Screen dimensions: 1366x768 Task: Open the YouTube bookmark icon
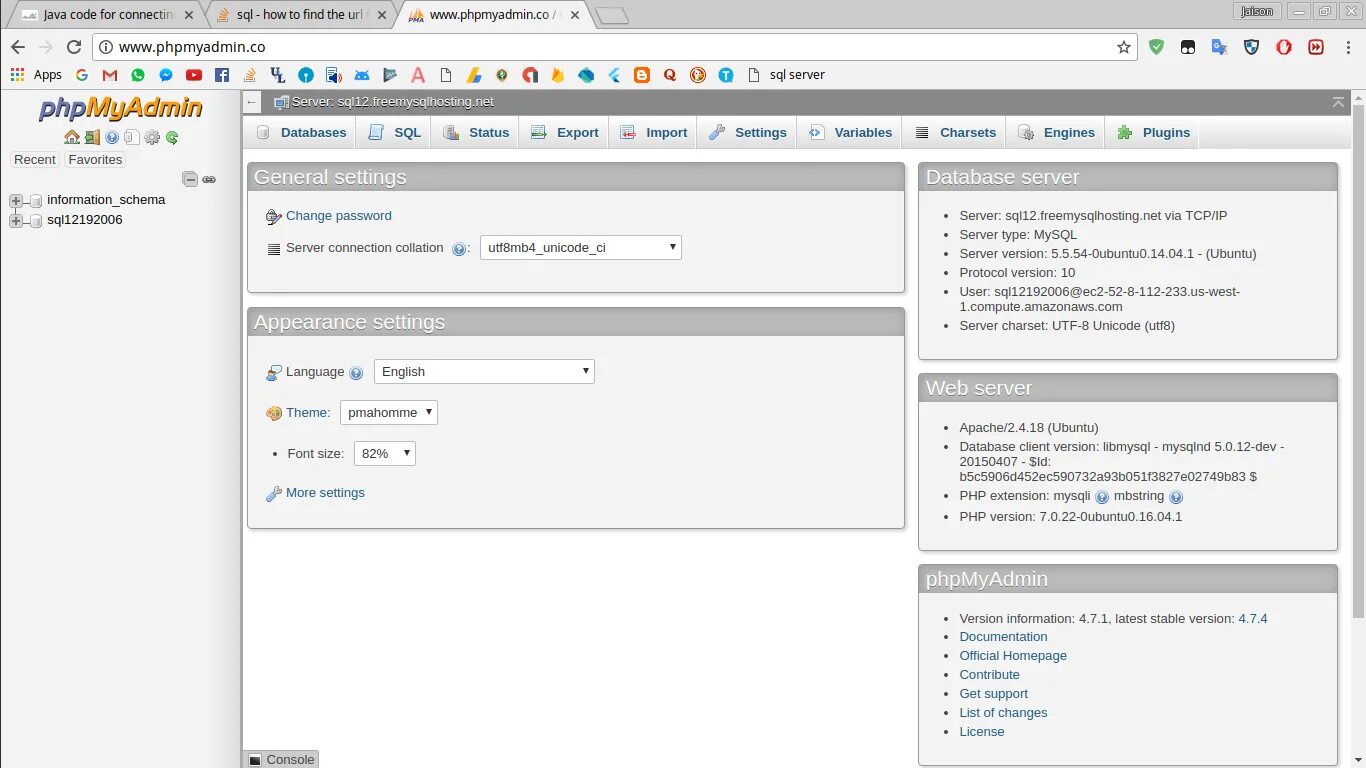(194, 75)
